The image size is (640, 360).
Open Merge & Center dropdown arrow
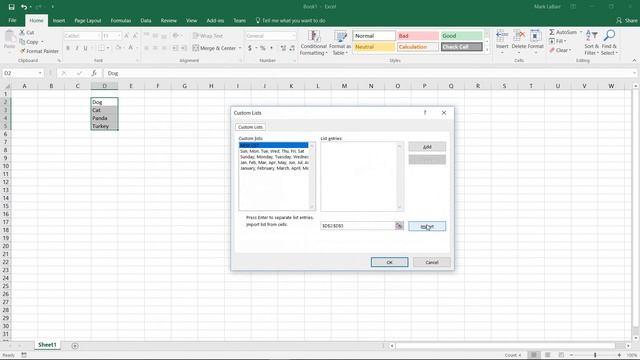240,48
